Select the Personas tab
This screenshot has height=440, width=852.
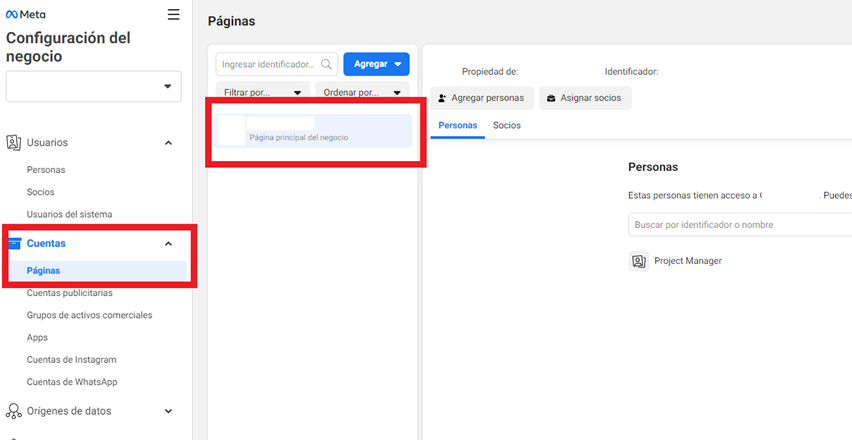[458, 126]
